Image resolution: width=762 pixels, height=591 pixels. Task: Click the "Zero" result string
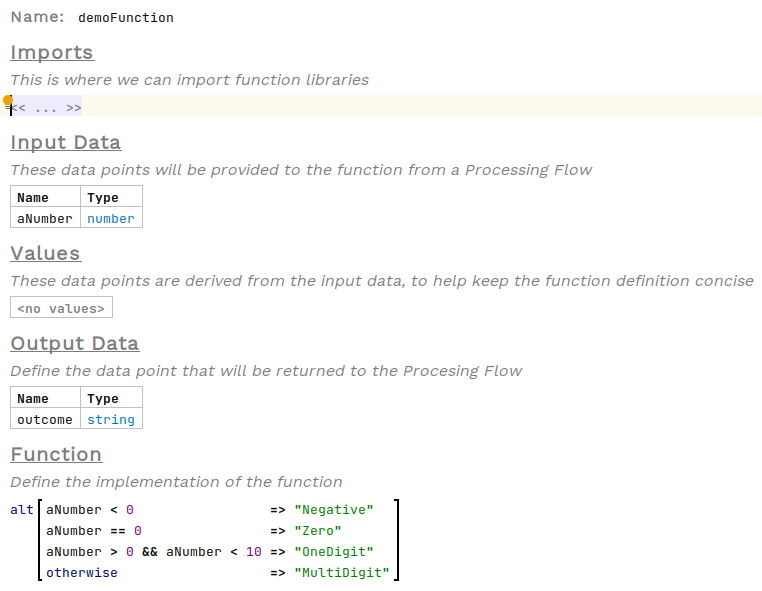(x=318, y=531)
